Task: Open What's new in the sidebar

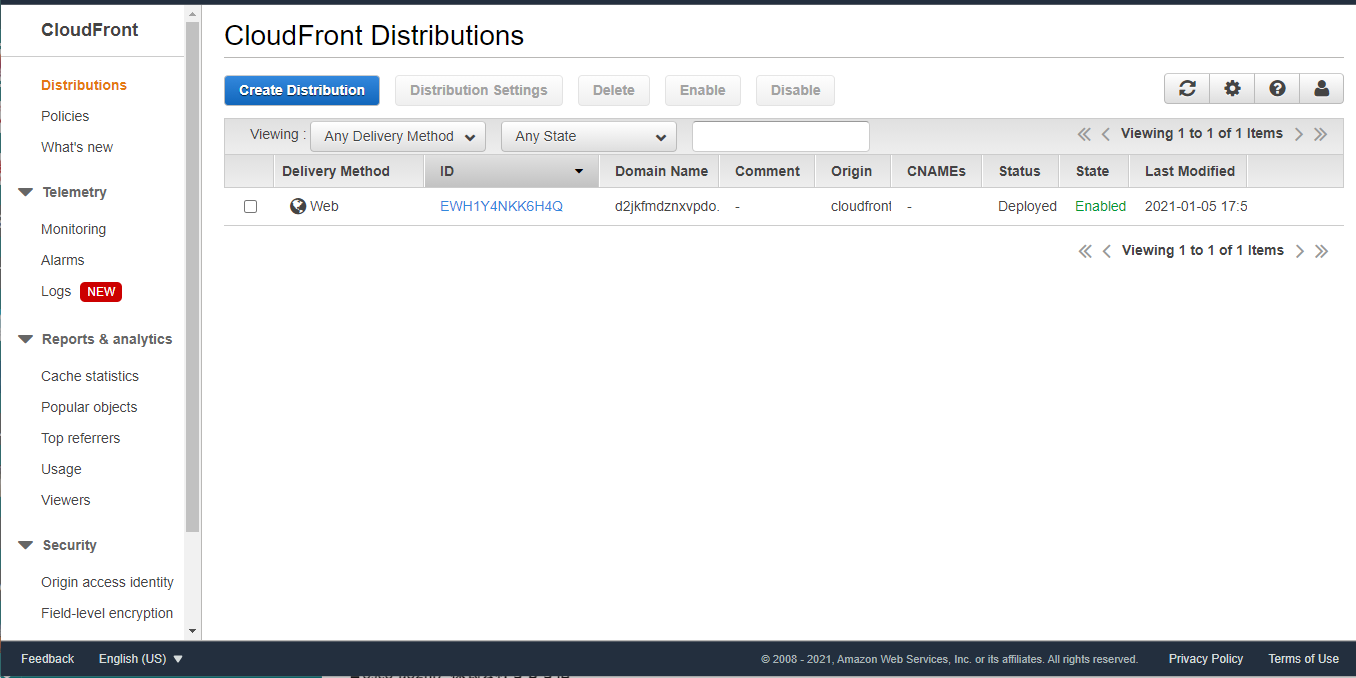Action: pos(77,147)
